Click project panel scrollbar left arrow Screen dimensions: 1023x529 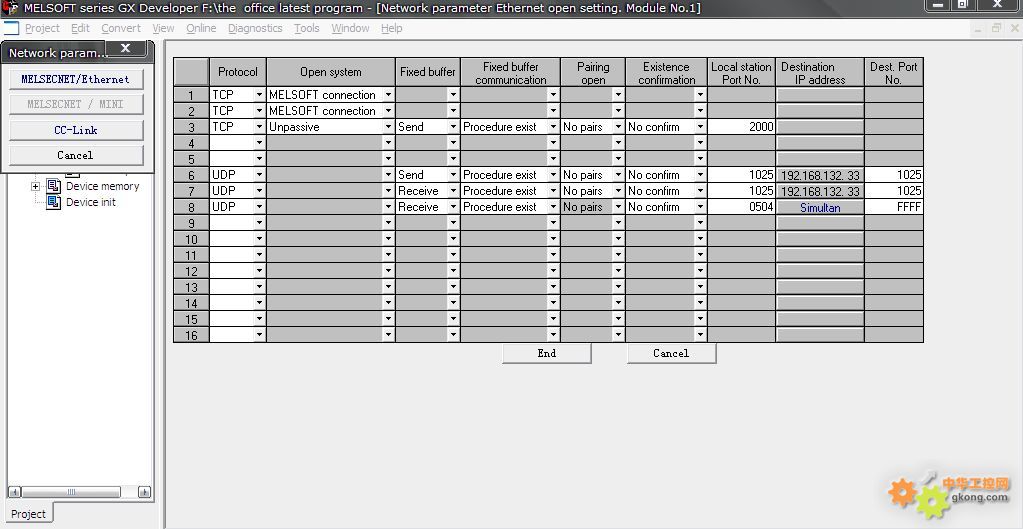[x=14, y=492]
